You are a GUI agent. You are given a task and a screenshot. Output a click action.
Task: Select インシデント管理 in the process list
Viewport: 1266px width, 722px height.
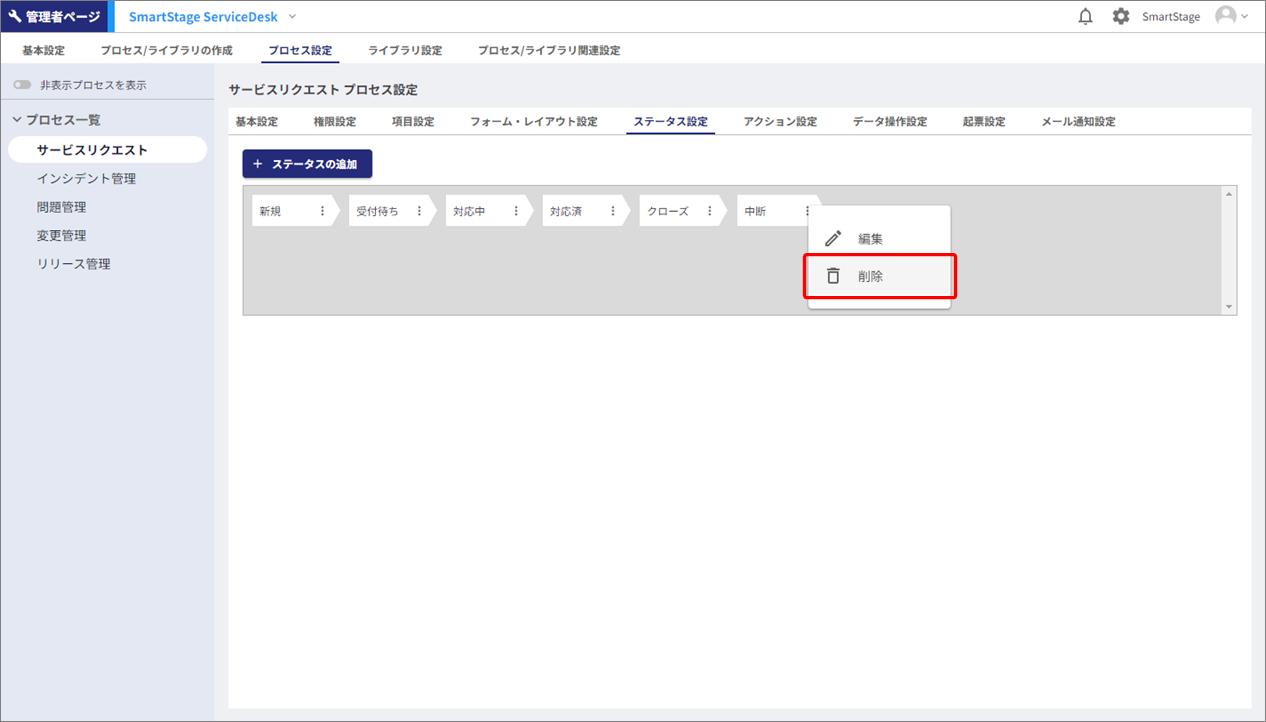tap(86, 179)
